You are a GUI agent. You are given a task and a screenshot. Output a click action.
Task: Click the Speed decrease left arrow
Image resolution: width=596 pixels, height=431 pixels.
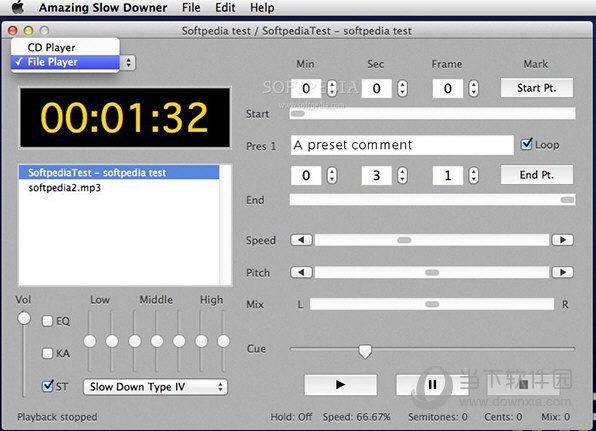tap(301, 240)
